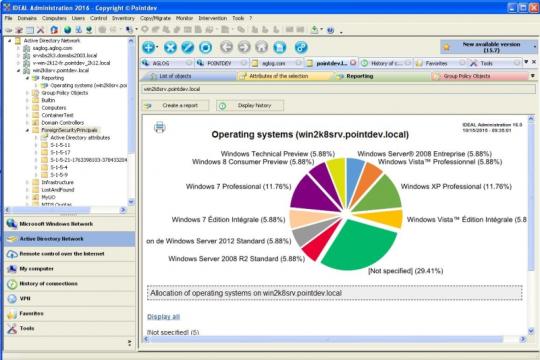The width and height of the screenshot is (540, 360).
Task: Open the Tools panel in sidebar
Action: [70, 328]
